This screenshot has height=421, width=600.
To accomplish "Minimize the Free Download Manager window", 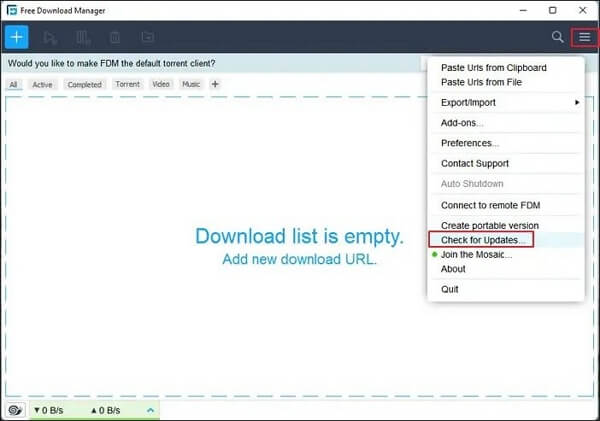I will coord(523,10).
